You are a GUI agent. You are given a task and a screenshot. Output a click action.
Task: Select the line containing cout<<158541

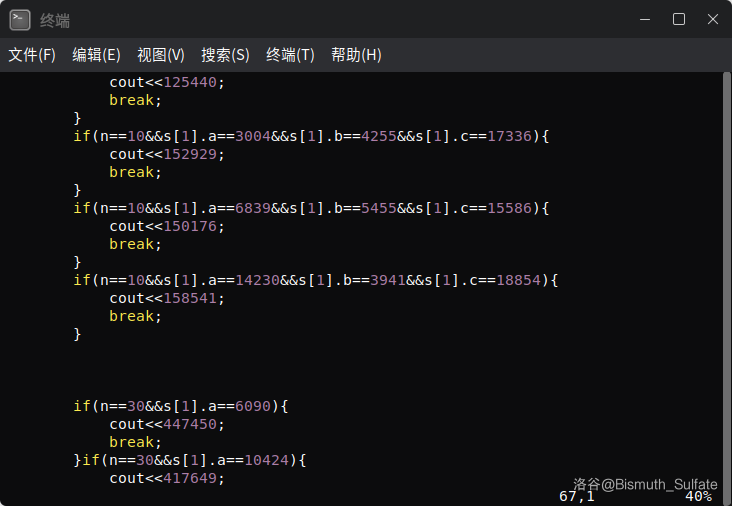click(167, 298)
